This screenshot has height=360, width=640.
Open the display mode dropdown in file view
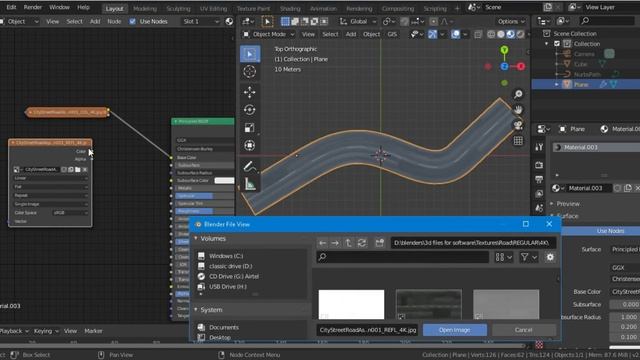pyautogui.click(x=503, y=257)
